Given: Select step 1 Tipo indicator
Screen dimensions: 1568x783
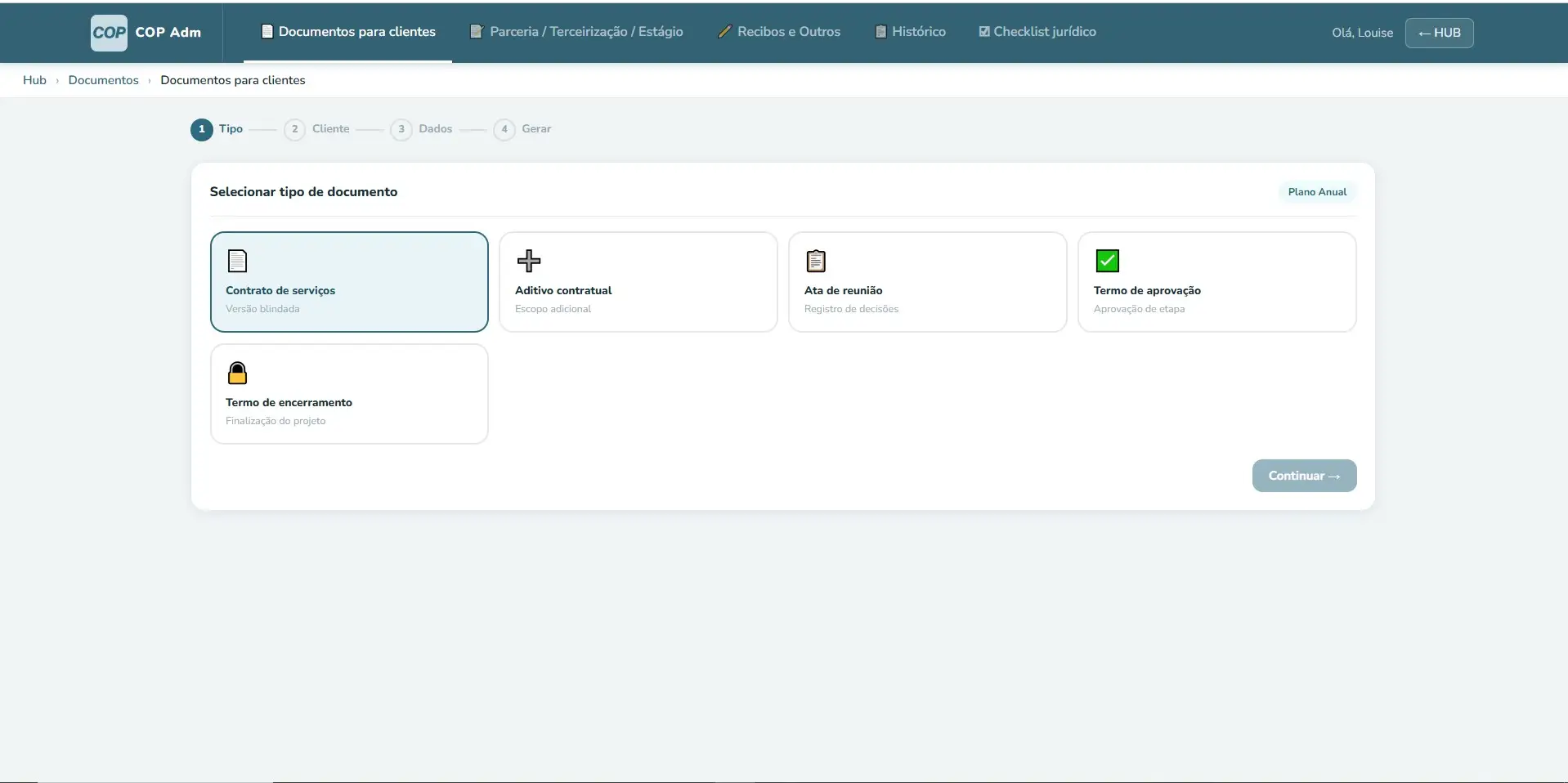Looking at the screenshot, I should tap(202, 129).
